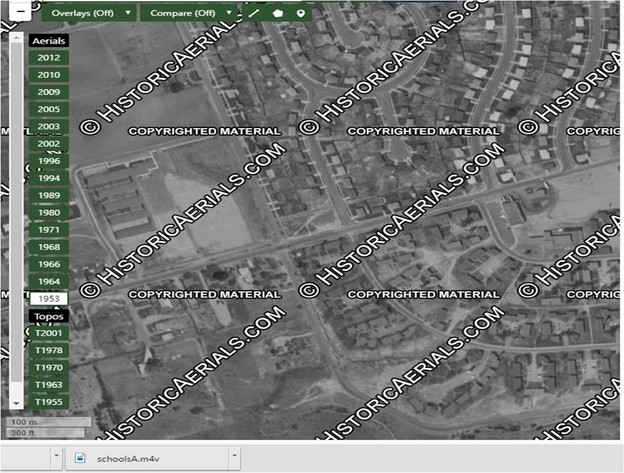Click the year list scrollbar down arrow

click(x=16, y=403)
